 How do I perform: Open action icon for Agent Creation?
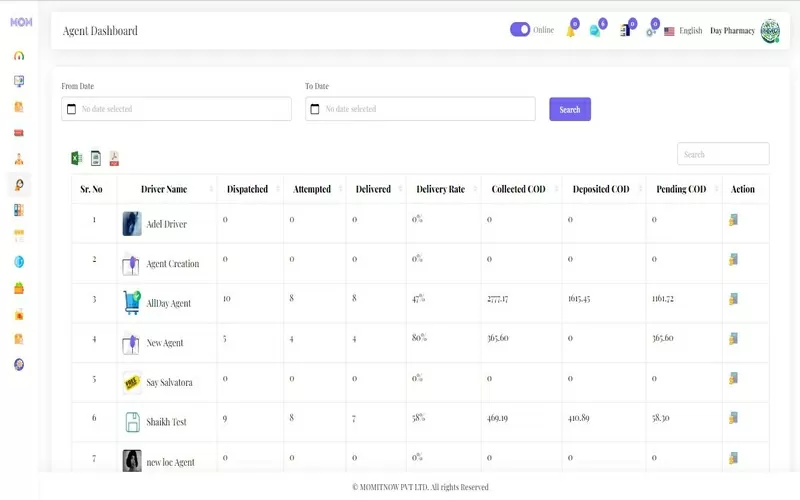tap(733, 260)
